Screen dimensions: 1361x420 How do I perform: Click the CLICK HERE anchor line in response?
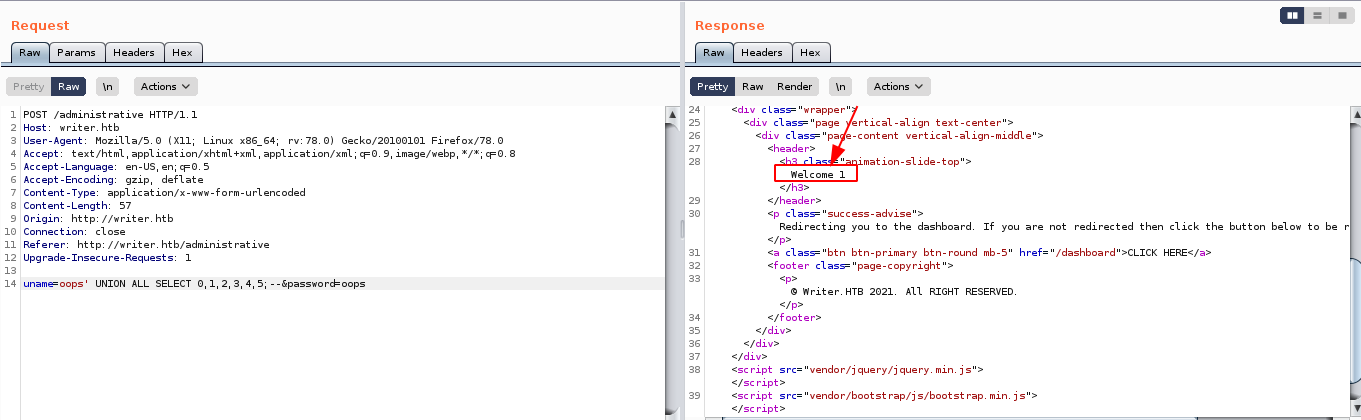click(991, 252)
